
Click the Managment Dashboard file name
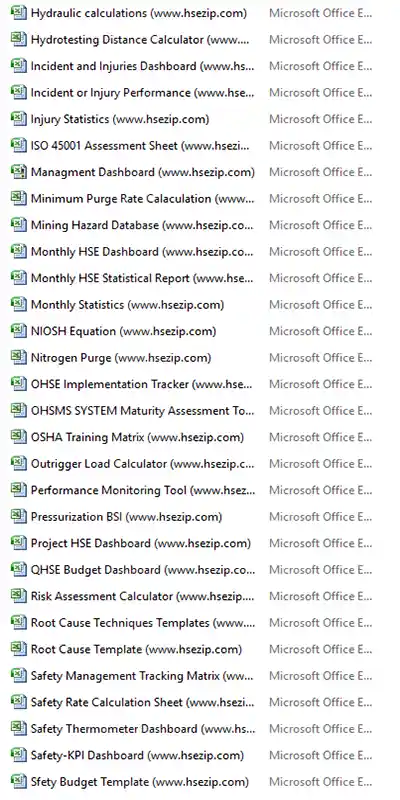point(143,172)
